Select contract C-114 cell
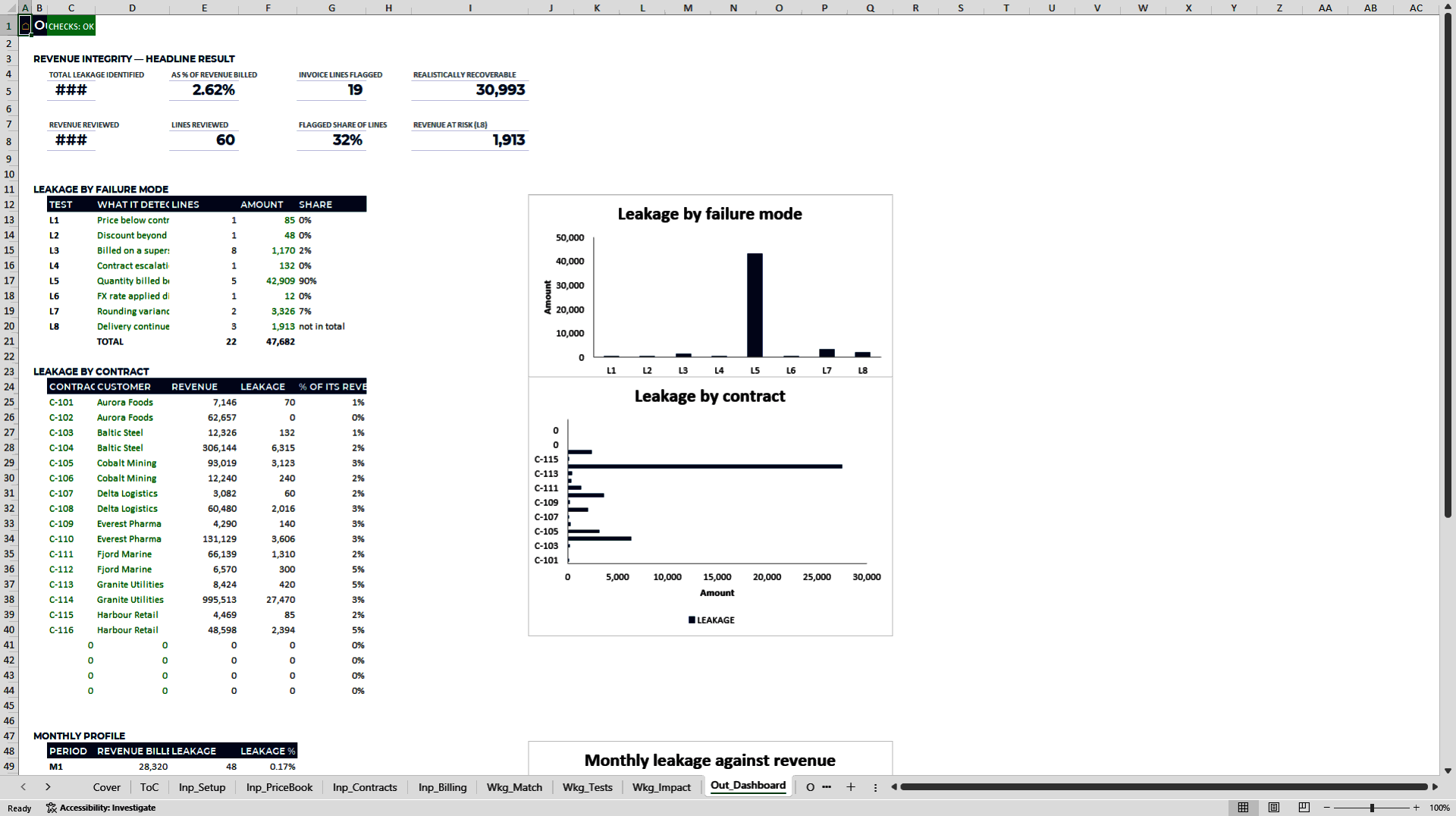Screen dimensions: 1456x816 [x=71, y=599]
